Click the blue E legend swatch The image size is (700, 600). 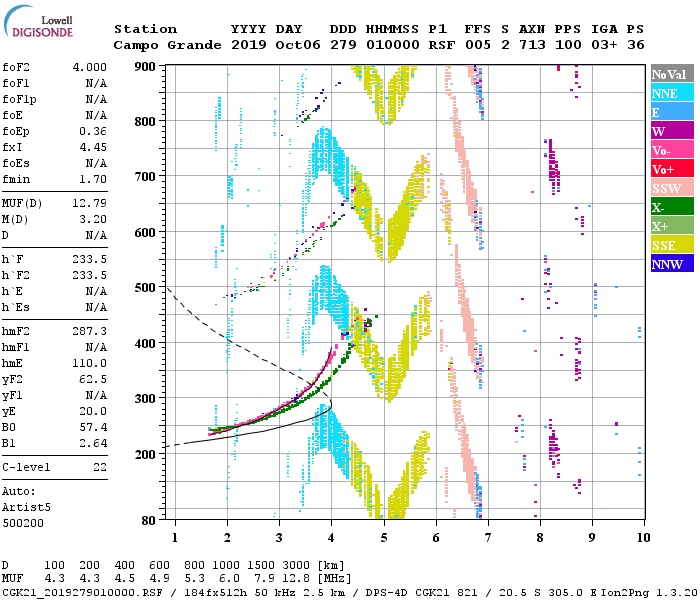(x=671, y=112)
